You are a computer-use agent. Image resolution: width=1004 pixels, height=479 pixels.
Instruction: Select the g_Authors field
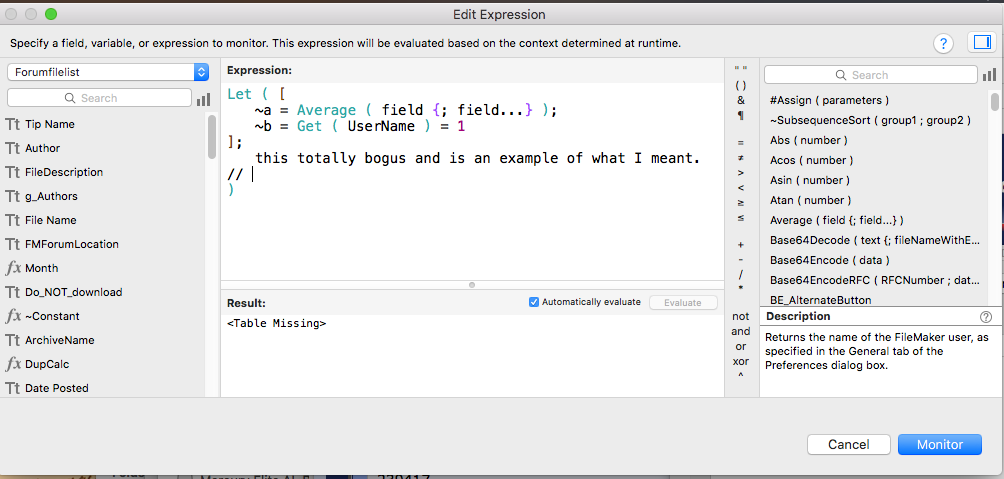51,196
